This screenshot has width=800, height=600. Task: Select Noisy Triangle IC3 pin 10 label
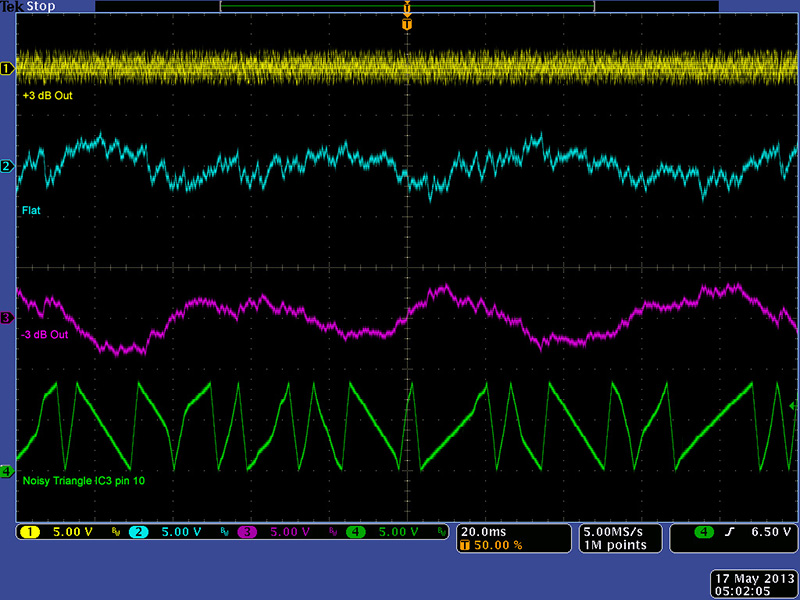click(x=82, y=482)
